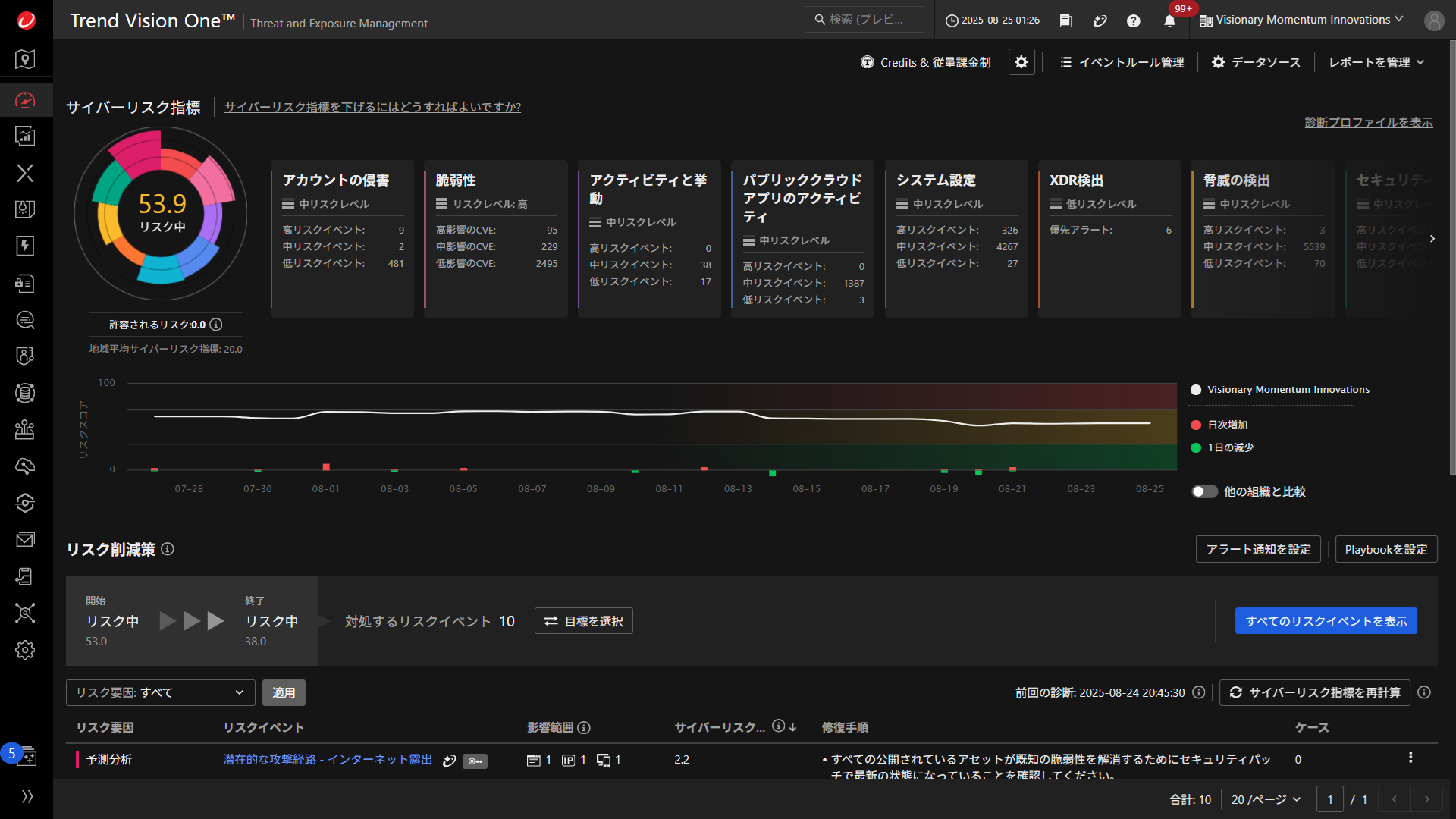The width and height of the screenshot is (1456, 819).
Task: Click info icon next to 許容されるリスク
Action: [x=216, y=325]
